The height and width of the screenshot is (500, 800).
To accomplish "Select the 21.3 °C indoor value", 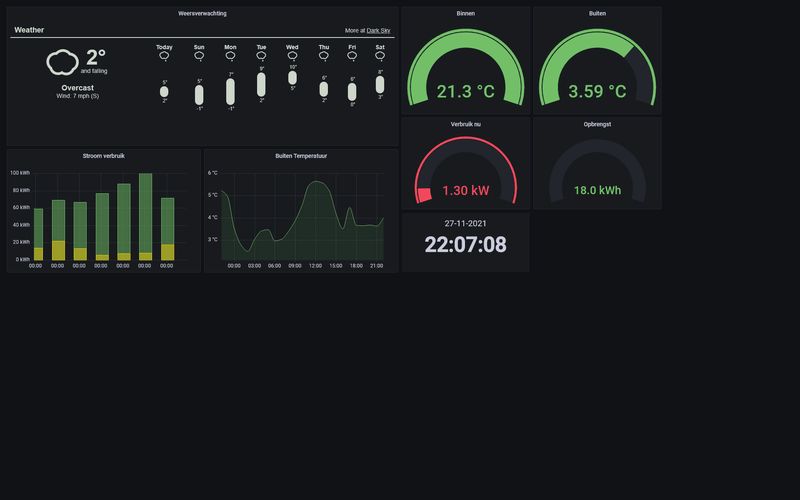I will (465, 92).
